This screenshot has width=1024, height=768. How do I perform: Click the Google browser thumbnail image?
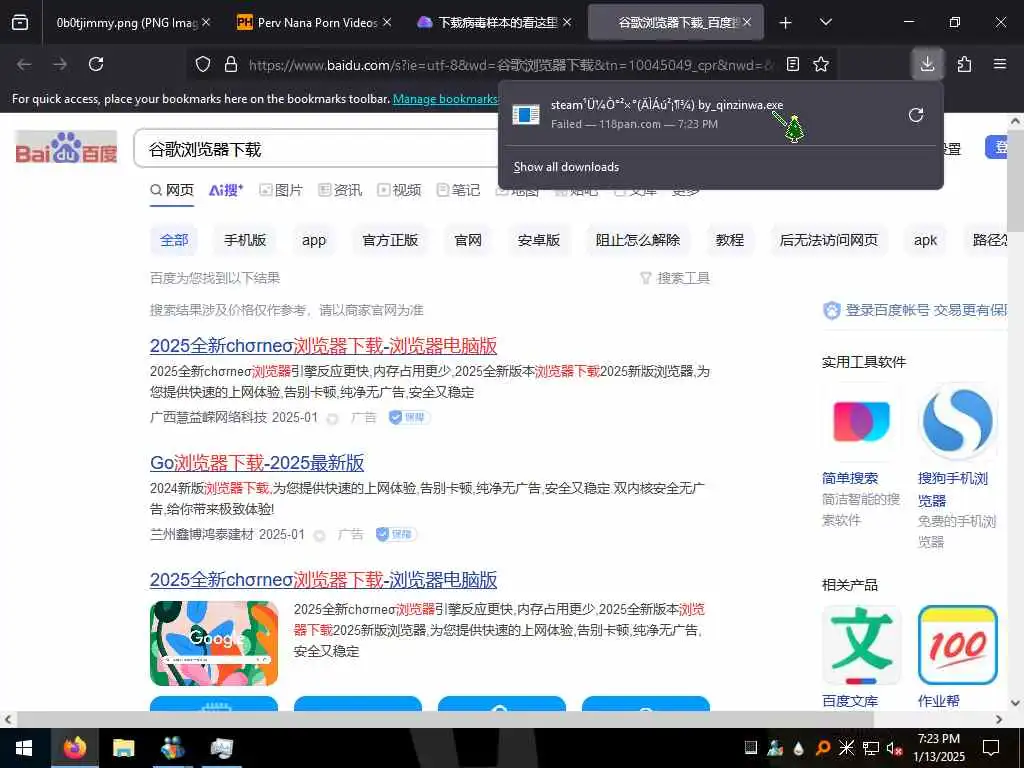pyautogui.click(x=214, y=643)
